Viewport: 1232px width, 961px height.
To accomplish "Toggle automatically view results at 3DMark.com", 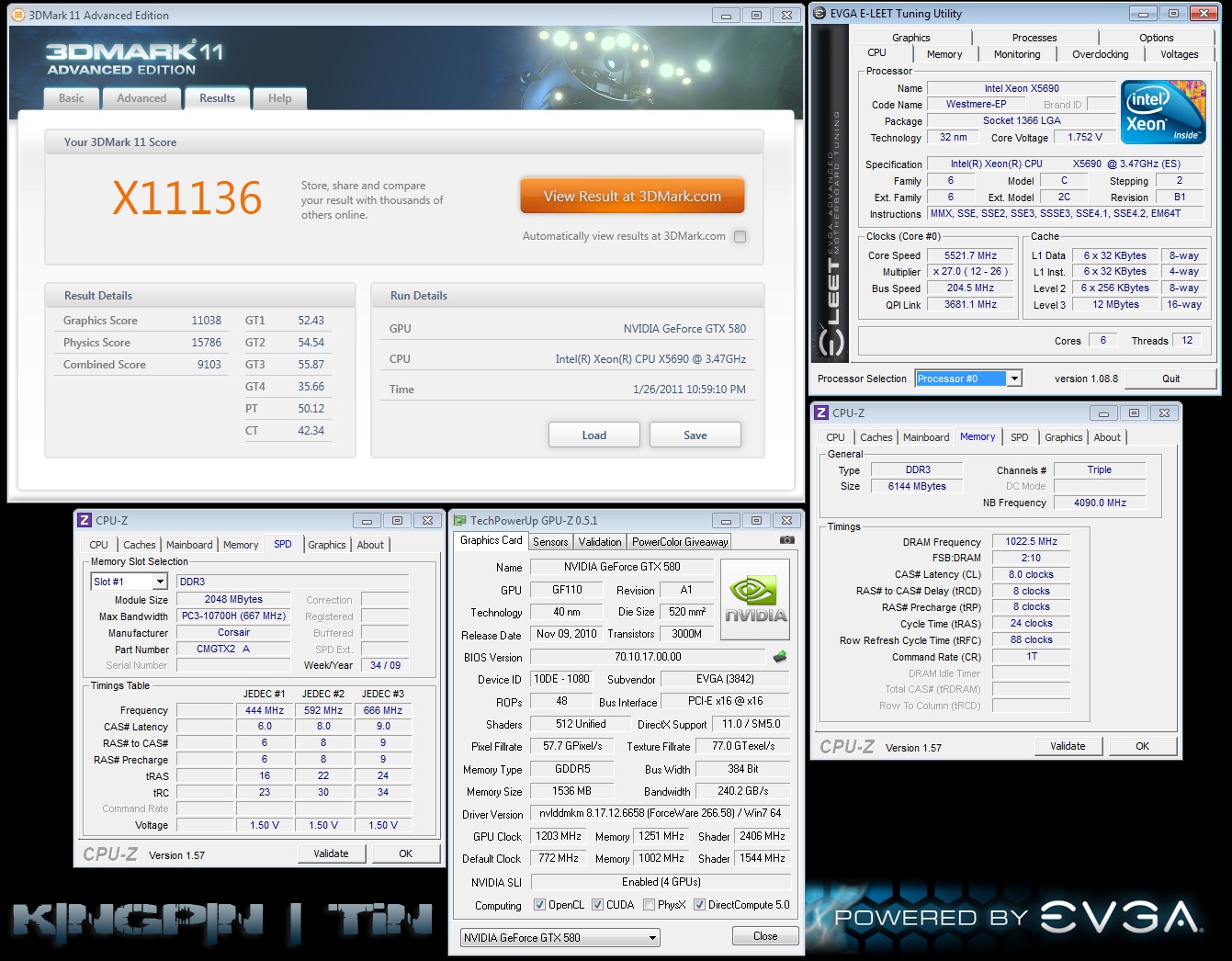I will 740,236.
